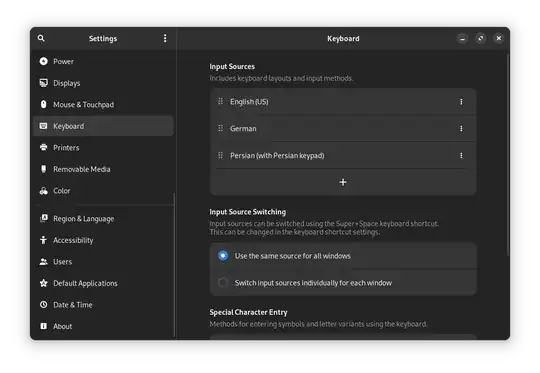Click the Power icon in sidebar
540x373 pixels.
(x=43, y=61)
